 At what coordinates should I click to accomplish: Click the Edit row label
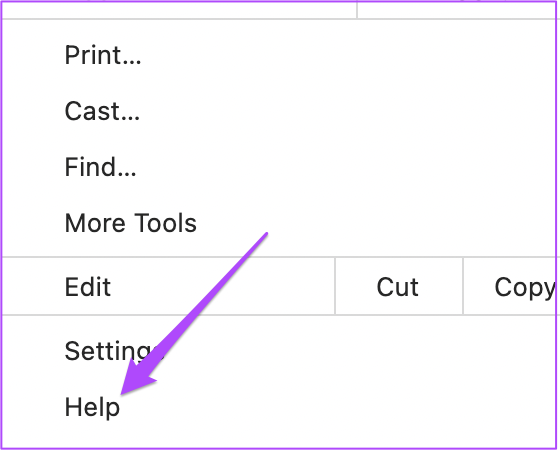[x=88, y=286]
